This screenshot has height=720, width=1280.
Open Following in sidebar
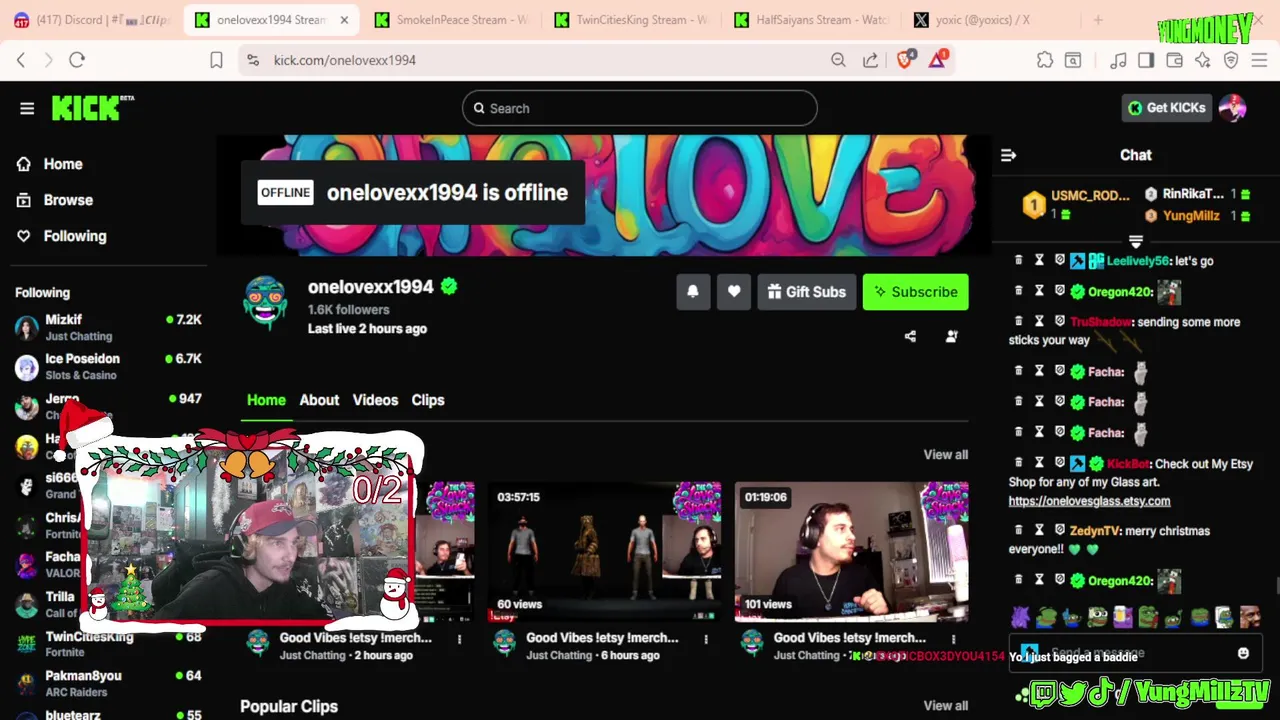click(x=75, y=236)
